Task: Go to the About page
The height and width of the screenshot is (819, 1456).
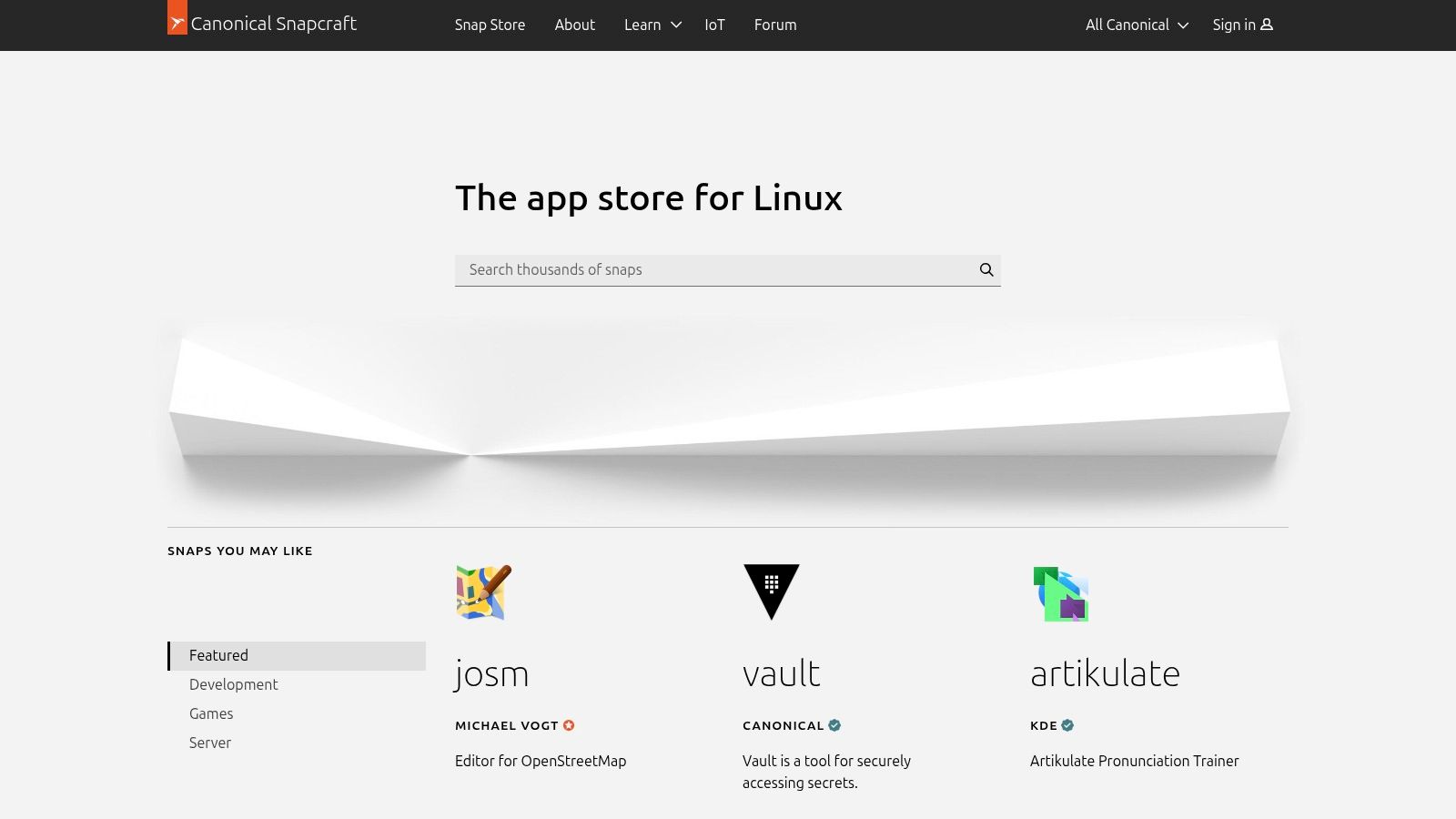Action: 575,25
